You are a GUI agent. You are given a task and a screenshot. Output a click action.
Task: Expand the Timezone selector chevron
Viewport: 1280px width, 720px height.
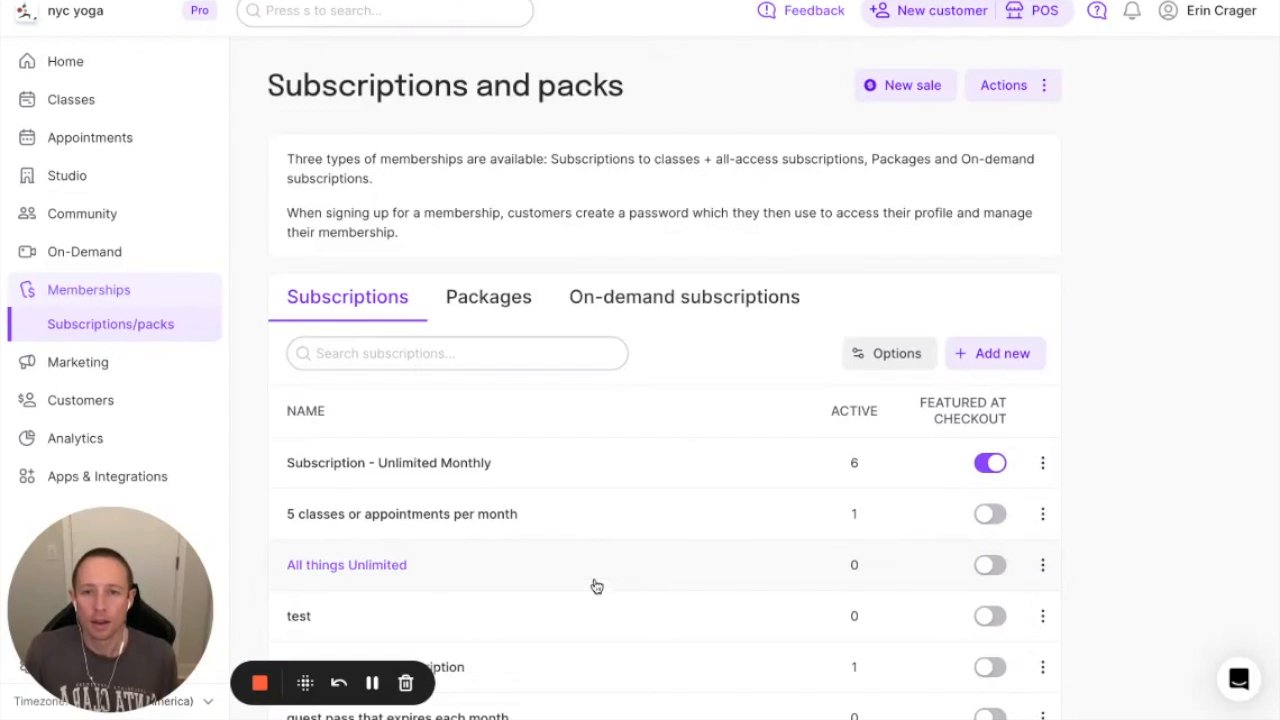[x=208, y=702]
